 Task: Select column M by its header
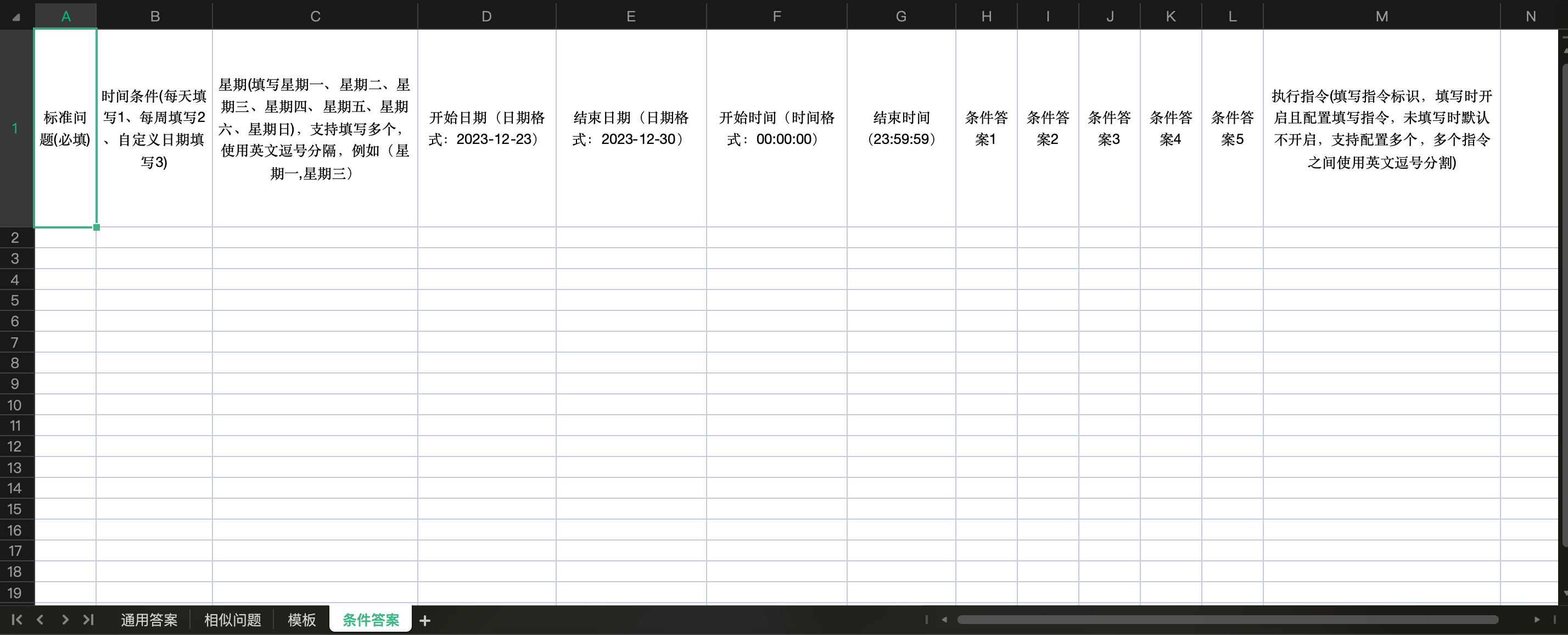click(x=1381, y=16)
